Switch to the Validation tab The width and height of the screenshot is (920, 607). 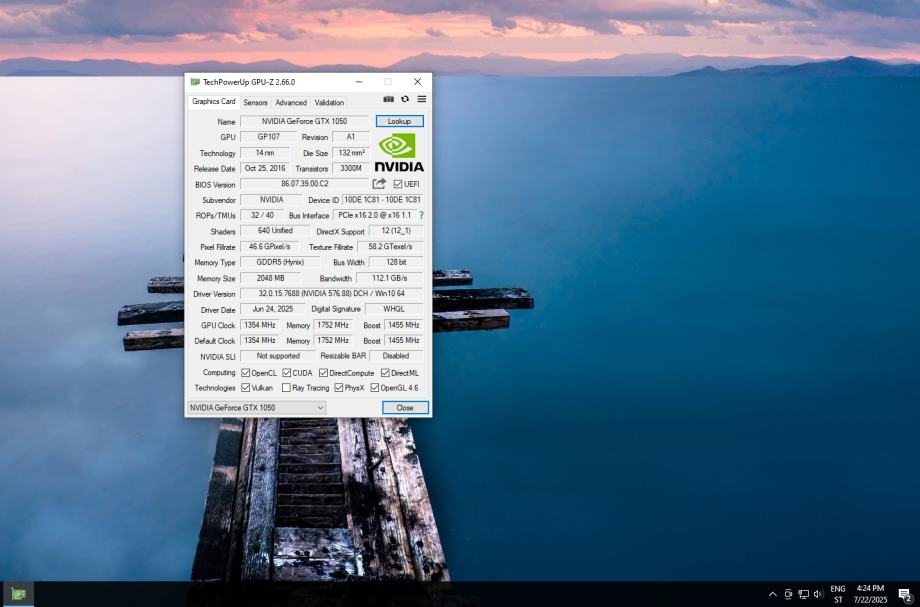coord(329,102)
